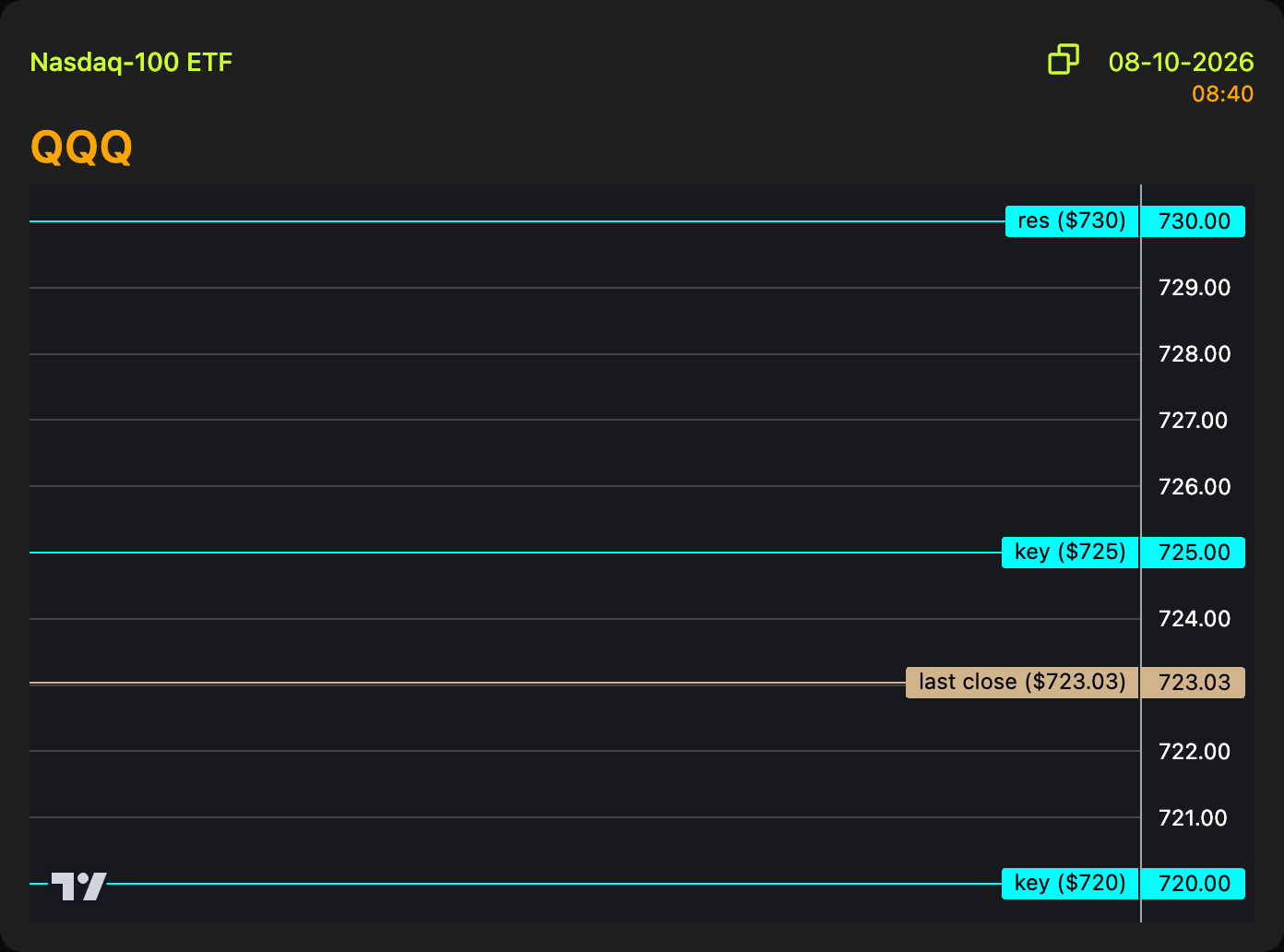Click the 723.03 price axis tag
Image resolution: width=1284 pixels, height=952 pixels.
[1194, 683]
